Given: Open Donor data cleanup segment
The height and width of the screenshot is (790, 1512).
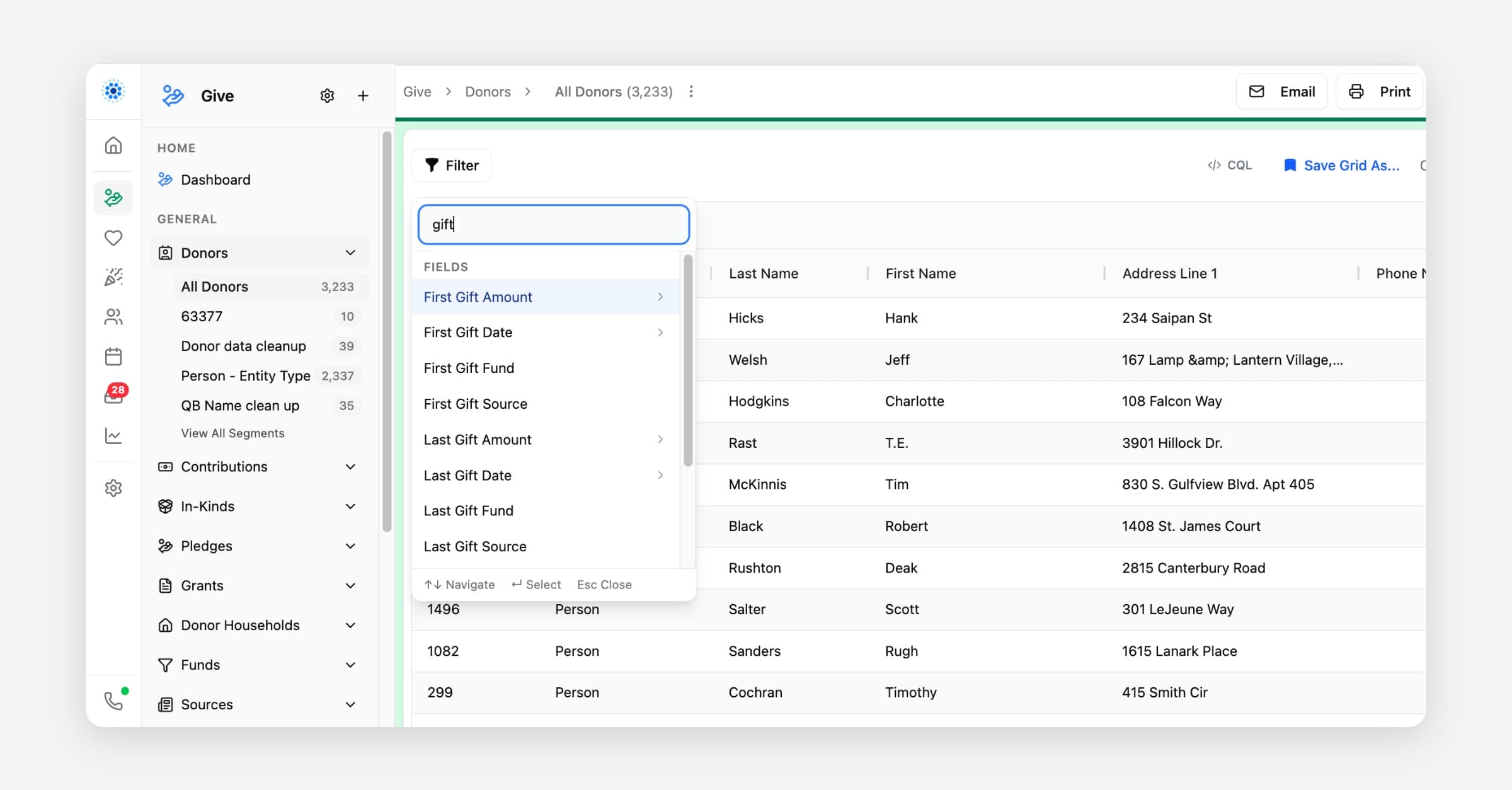Looking at the screenshot, I should pyautogui.click(x=271, y=346).
